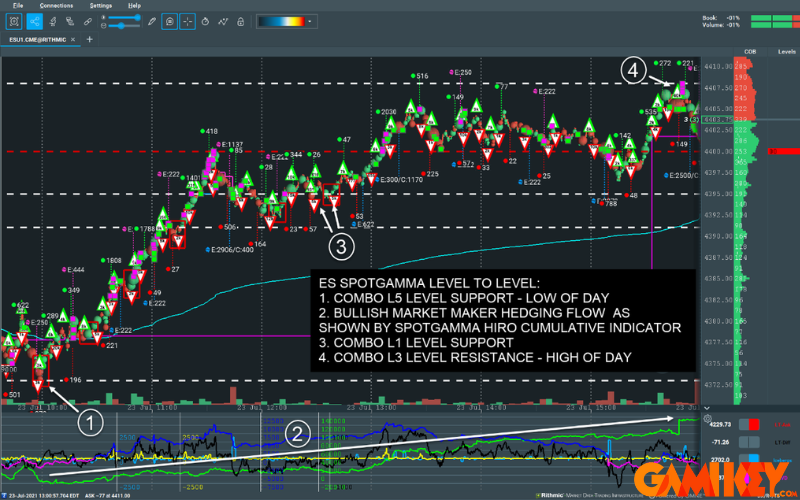800x500 pixels.
Task: Open the Settings menu
Action: click(101, 6)
